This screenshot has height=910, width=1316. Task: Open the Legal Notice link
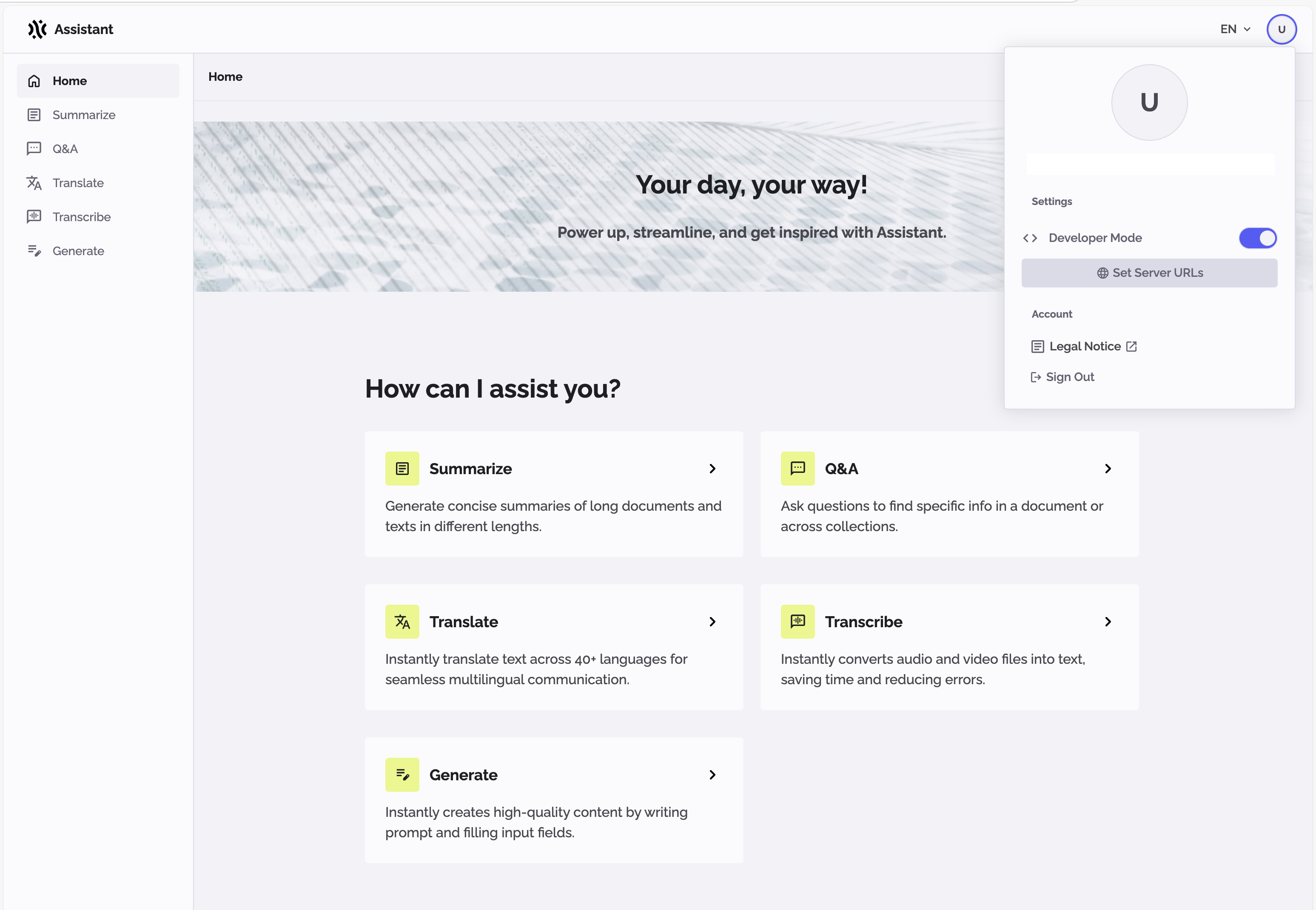point(1085,347)
